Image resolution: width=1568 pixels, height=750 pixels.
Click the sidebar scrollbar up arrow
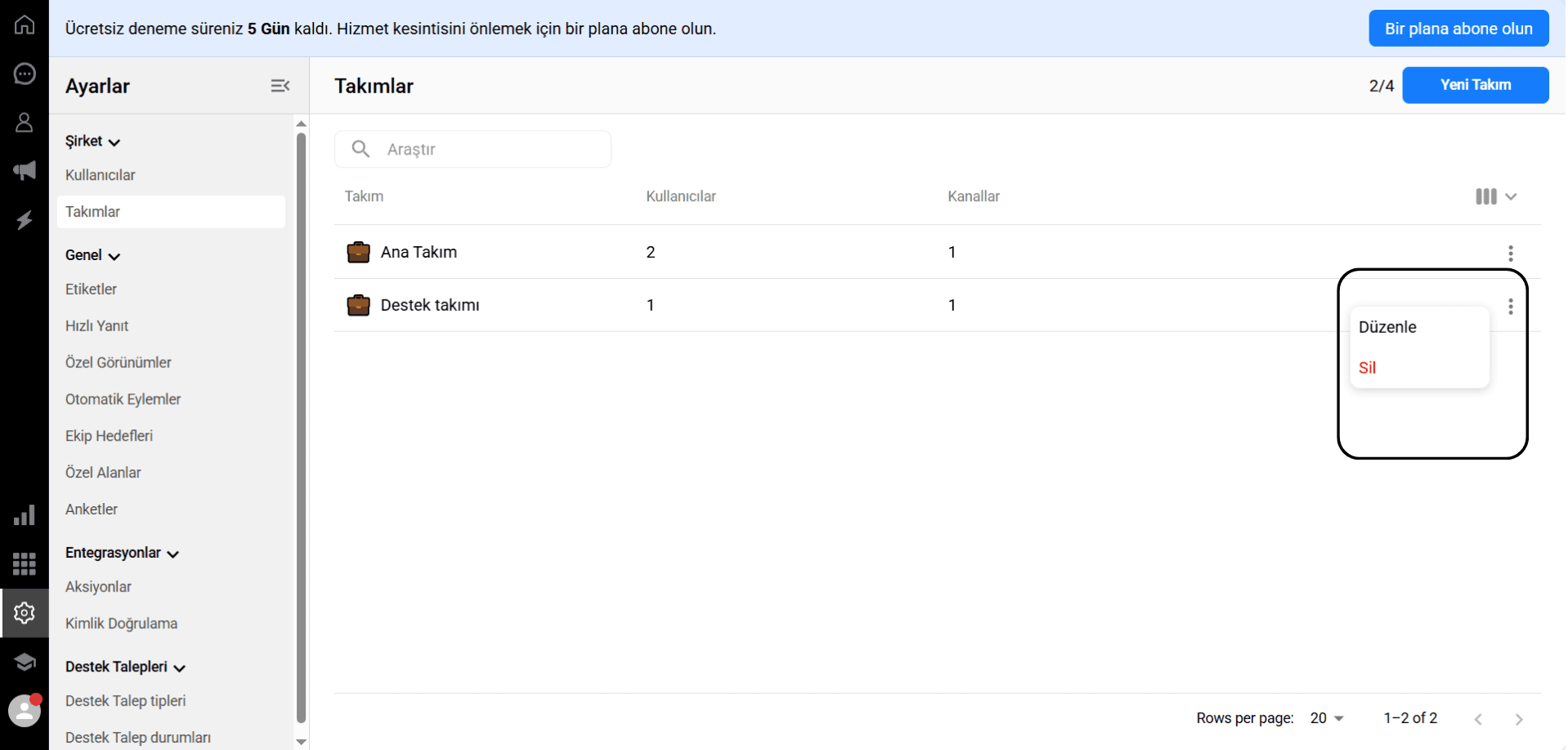click(x=301, y=124)
